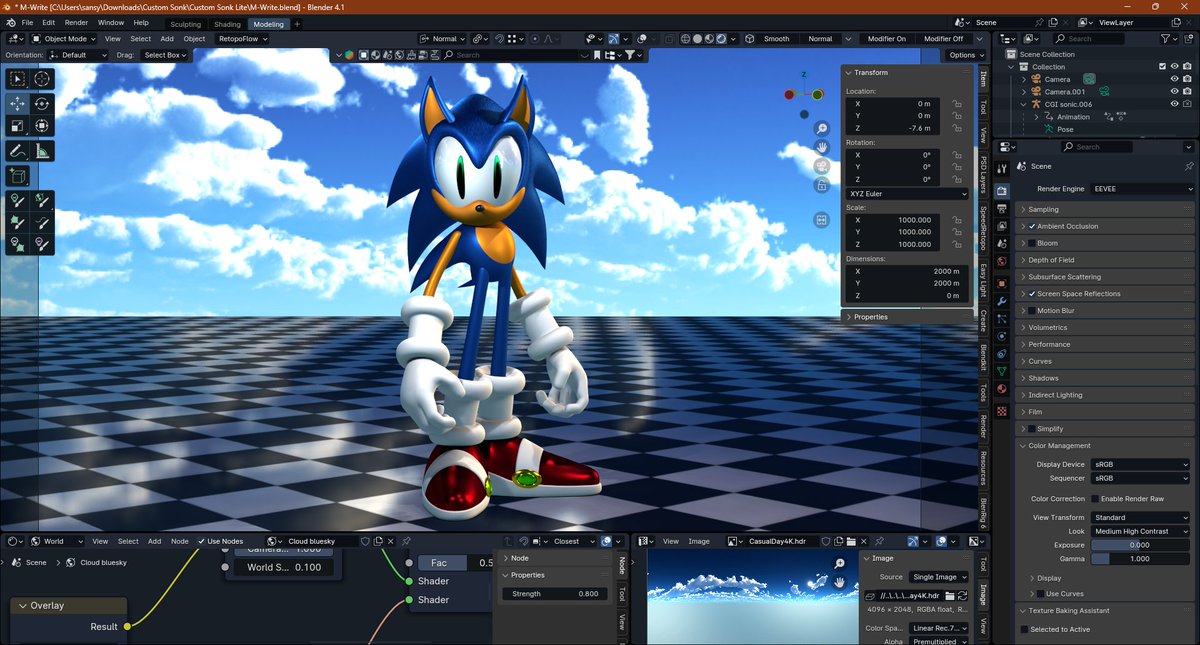The height and width of the screenshot is (645, 1200).
Task: Open the folder icon next to image path
Action: pyautogui.click(x=949, y=596)
